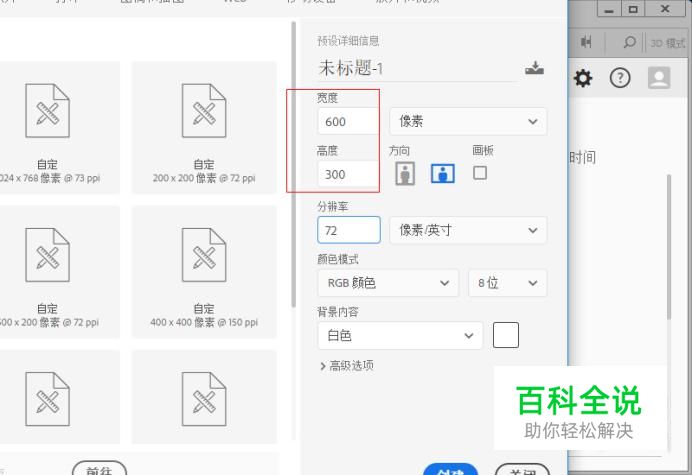Click the 分辨率 resolution field showing 72
The height and width of the screenshot is (475, 692).
pos(349,230)
